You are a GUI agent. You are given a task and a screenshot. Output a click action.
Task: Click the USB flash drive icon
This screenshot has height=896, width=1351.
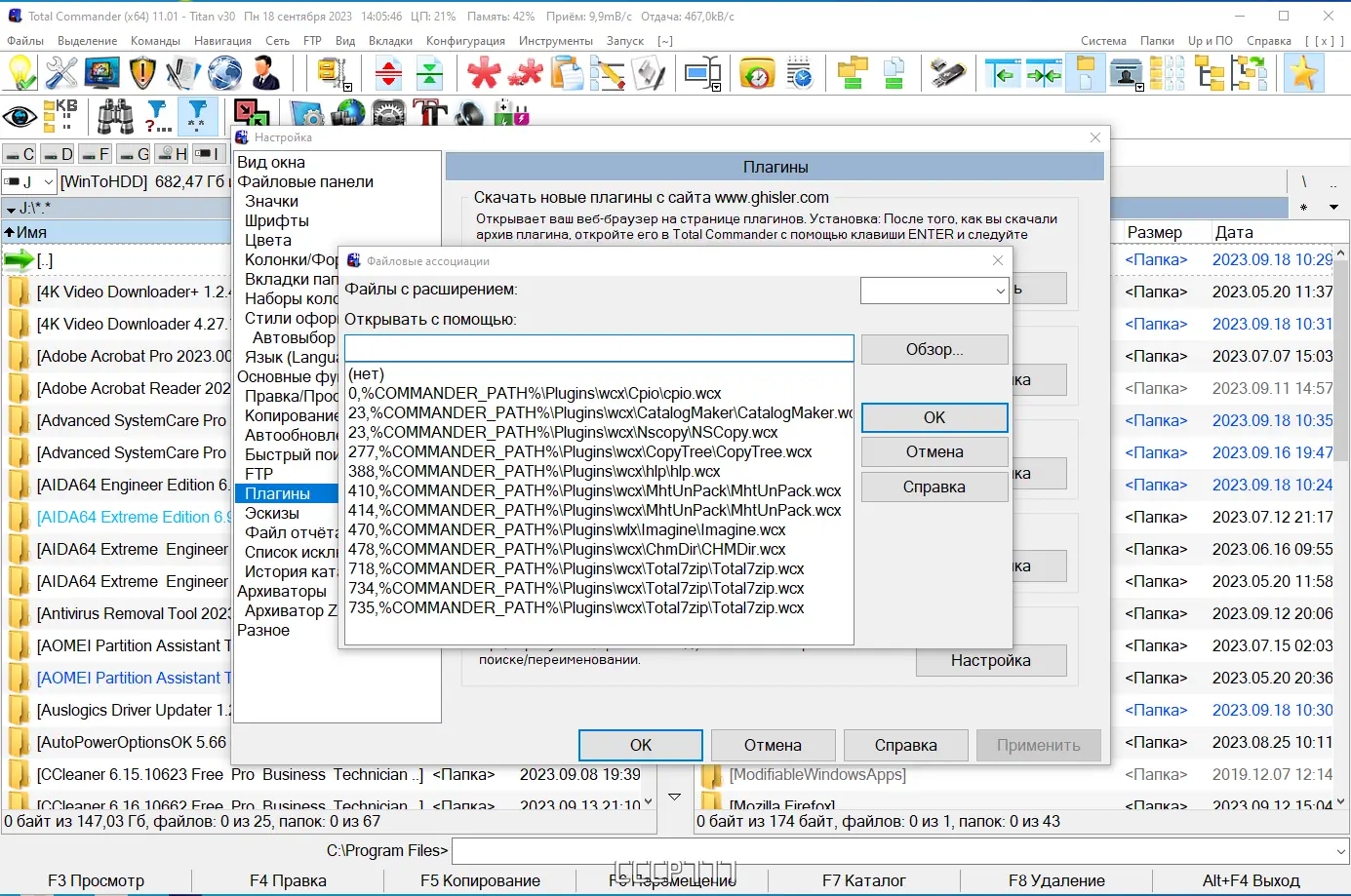[x=947, y=73]
